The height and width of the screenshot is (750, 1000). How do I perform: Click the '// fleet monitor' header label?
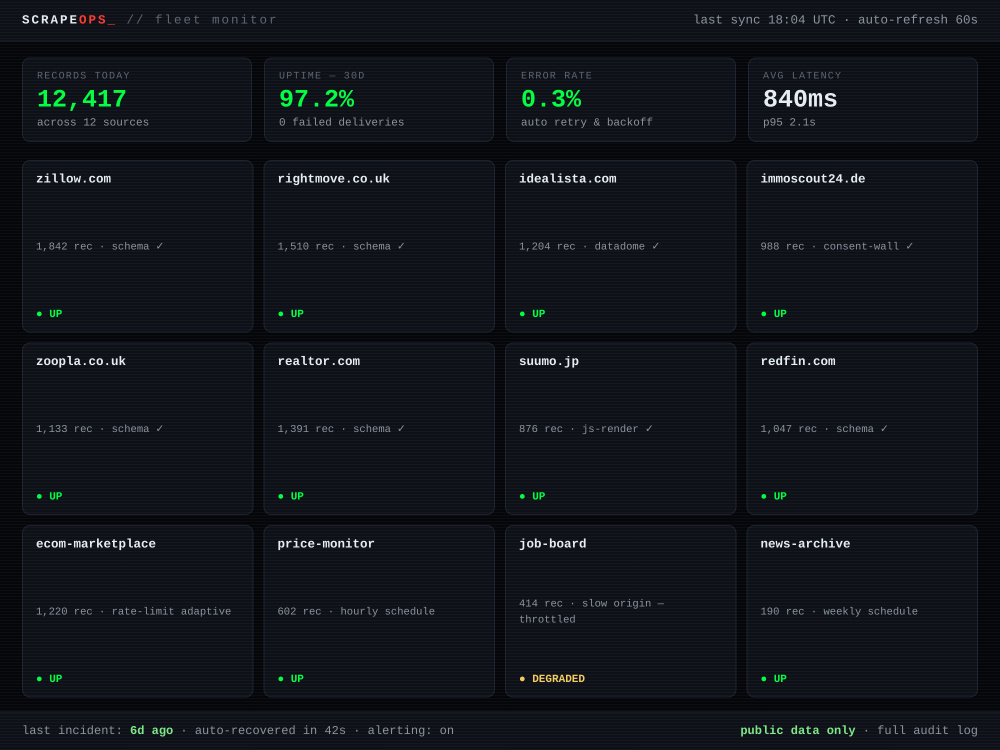(202, 20)
